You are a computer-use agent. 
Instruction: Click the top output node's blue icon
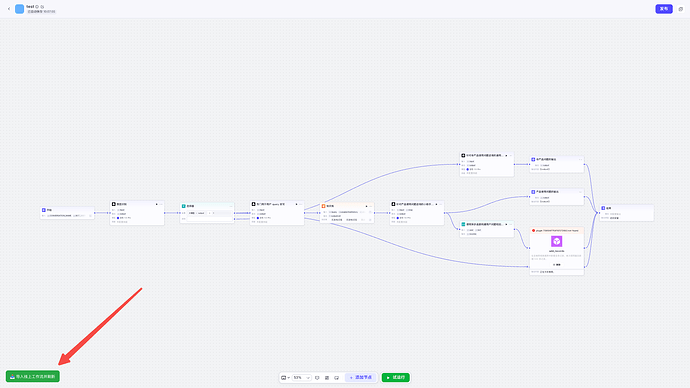click(533, 159)
